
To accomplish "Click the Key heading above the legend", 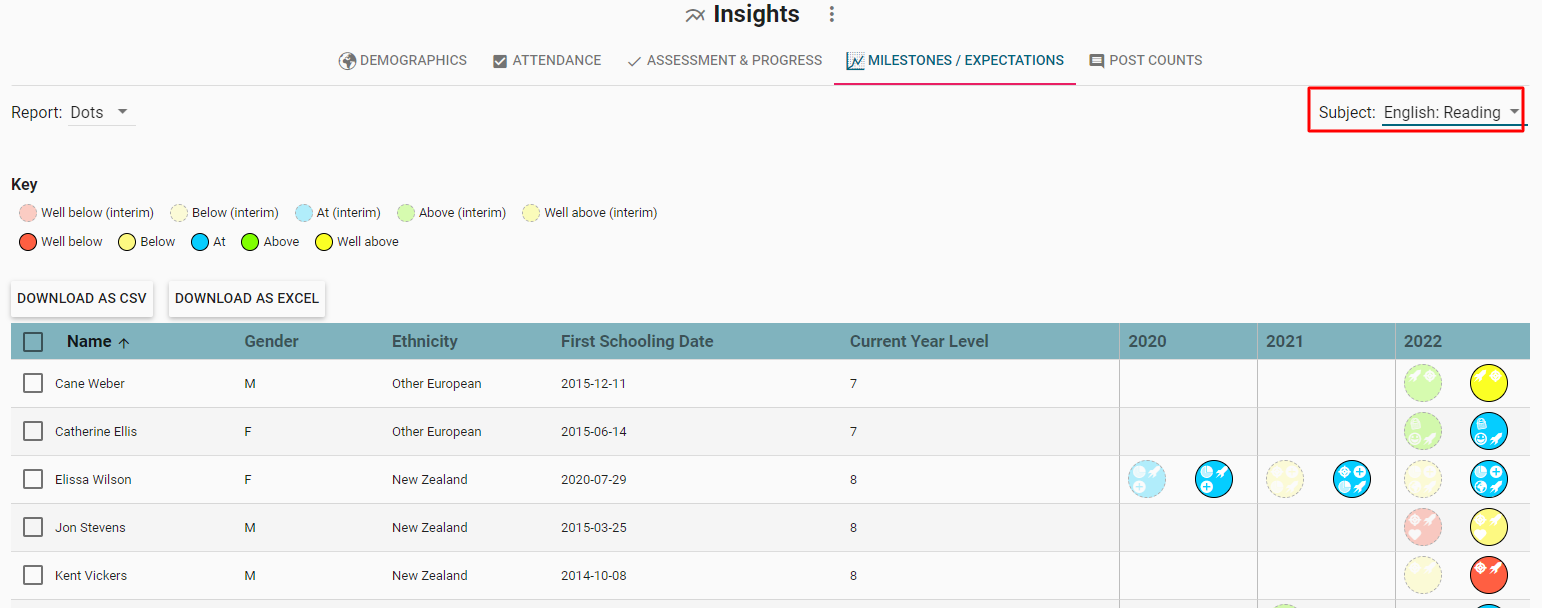I will click(x=24, y=185).
